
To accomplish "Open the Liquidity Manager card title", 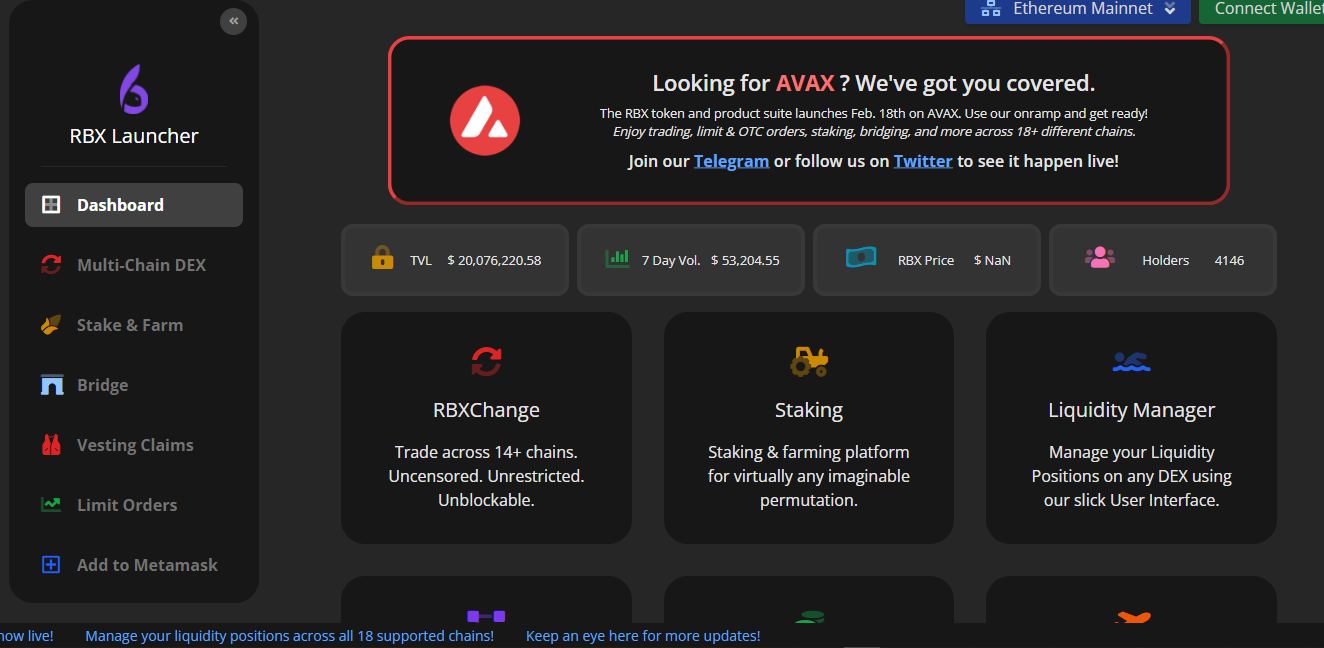I will [1131, 410].
